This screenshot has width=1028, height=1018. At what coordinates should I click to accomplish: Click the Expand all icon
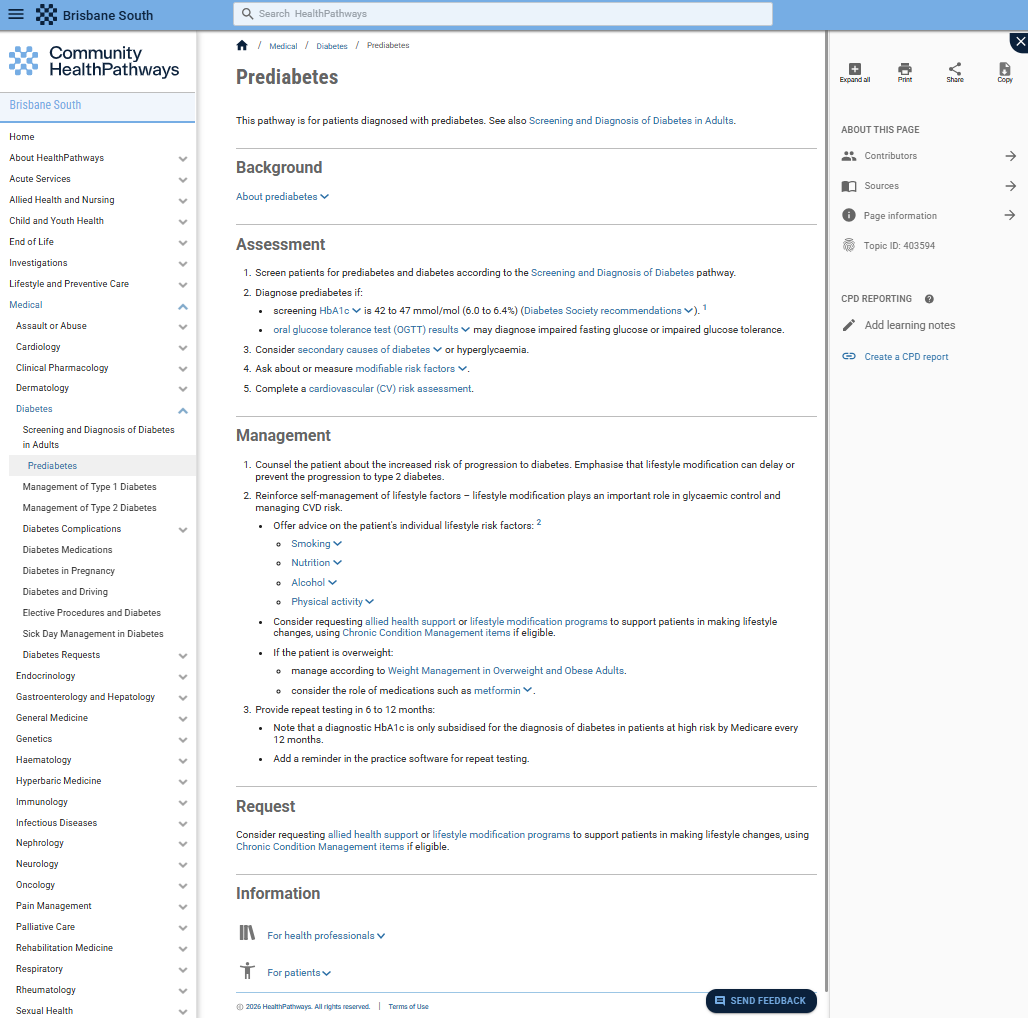(x=854, y=71)
